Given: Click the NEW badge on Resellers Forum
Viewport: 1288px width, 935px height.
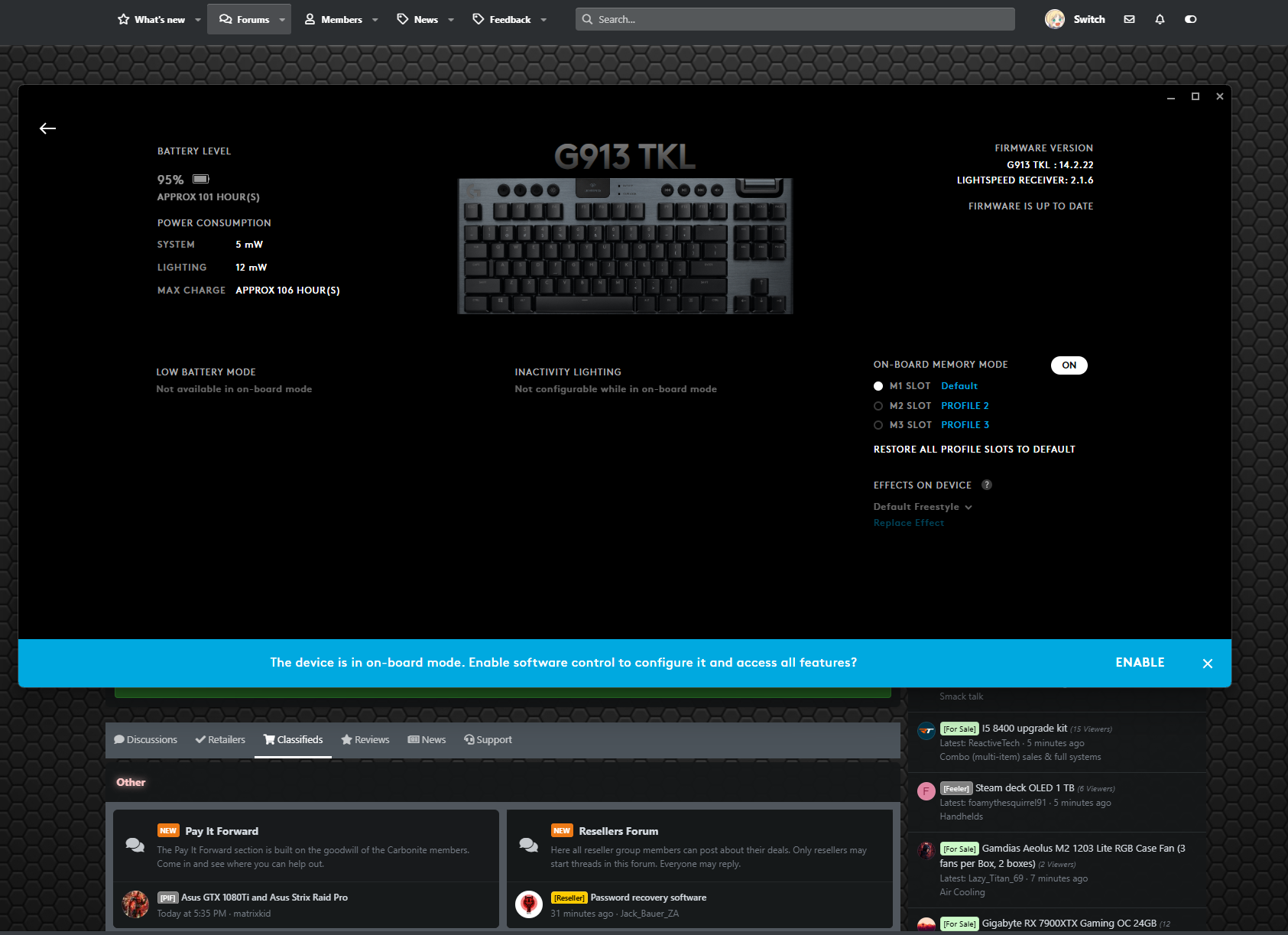Looking at the screenshot, I should 562,830.
